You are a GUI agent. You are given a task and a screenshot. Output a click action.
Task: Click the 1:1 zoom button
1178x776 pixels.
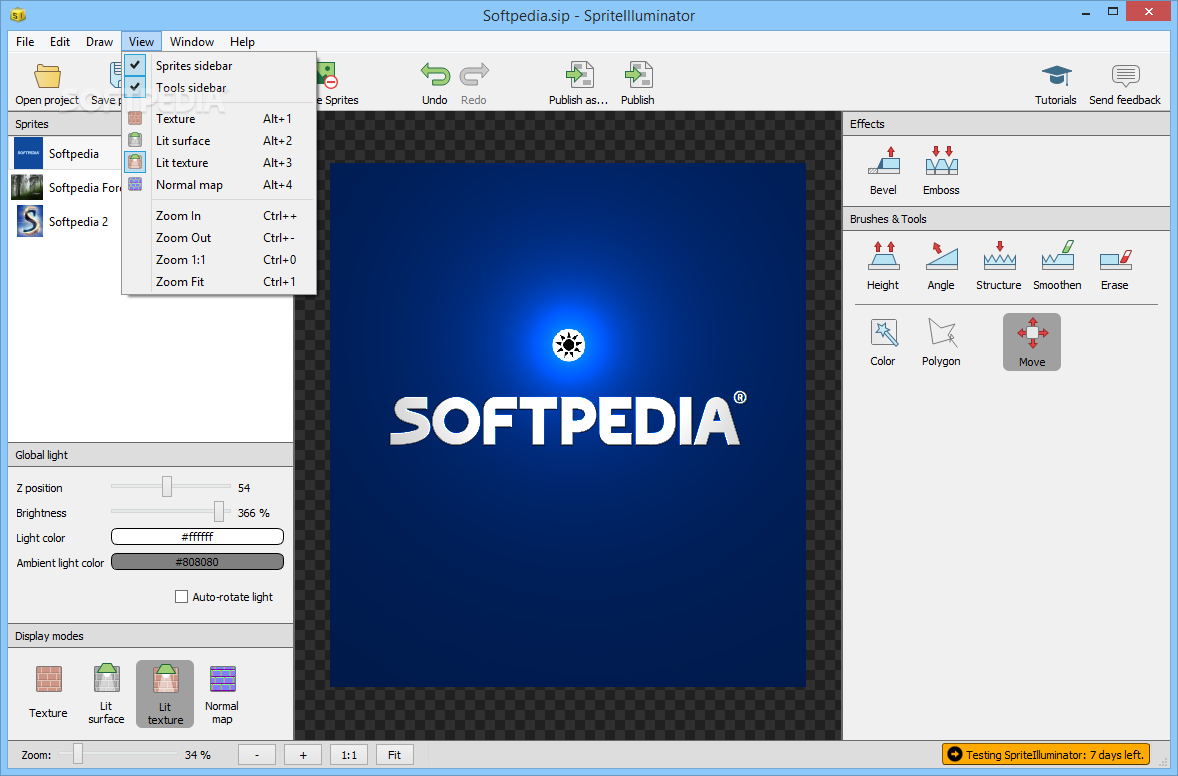click(349, 755)
